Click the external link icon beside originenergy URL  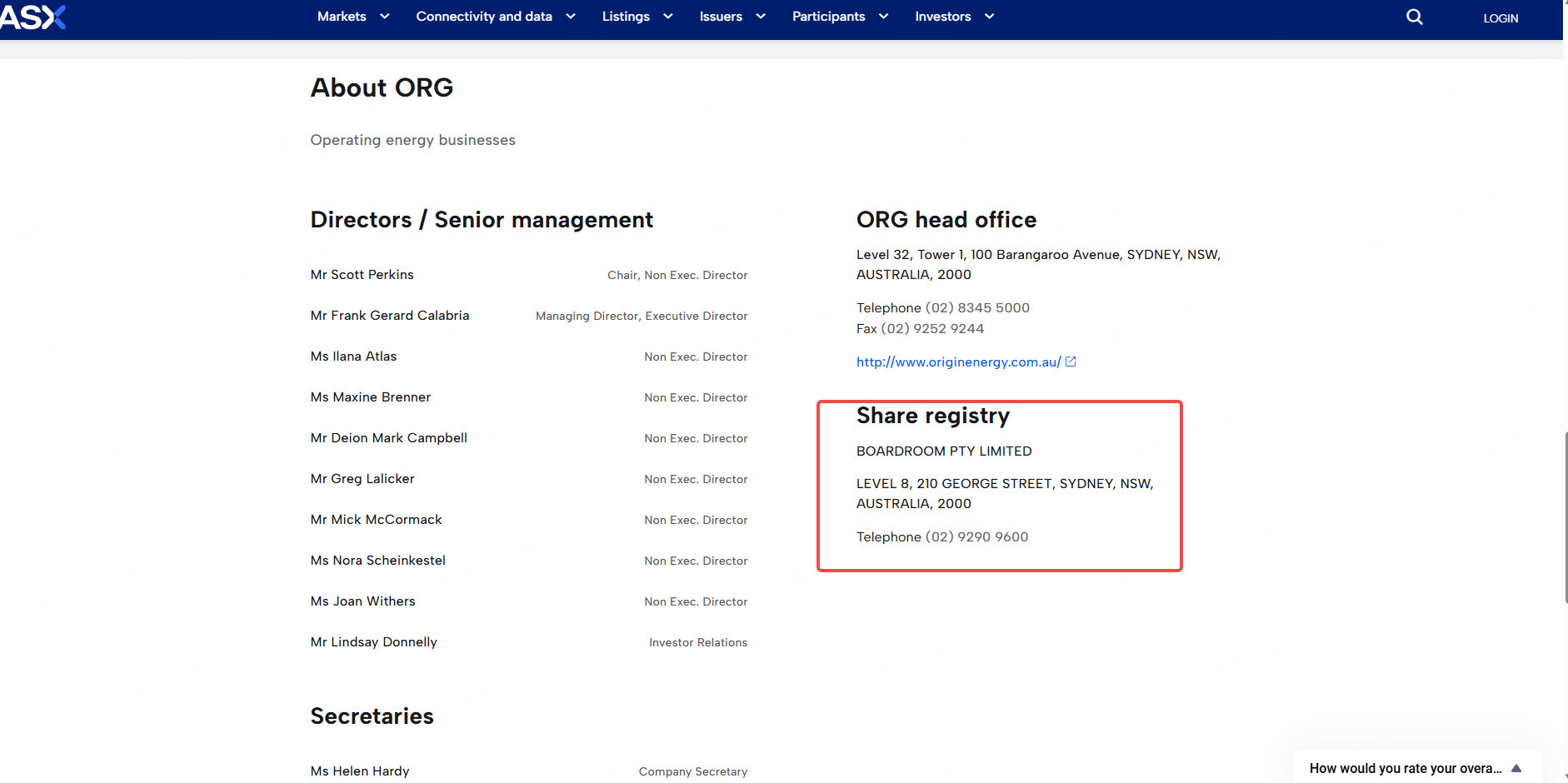coord(1071,362)
